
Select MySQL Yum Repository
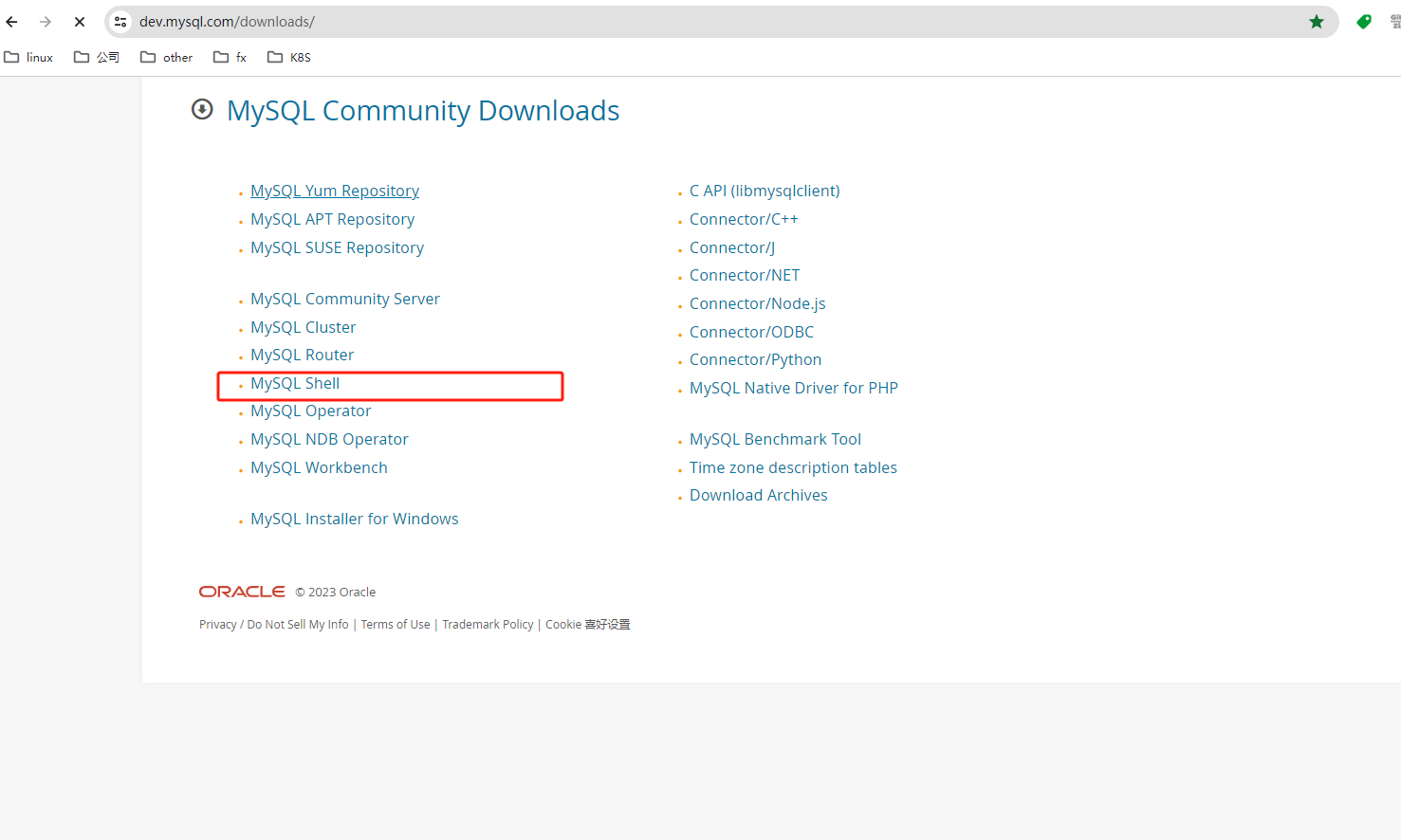click(x=334, y=191)
